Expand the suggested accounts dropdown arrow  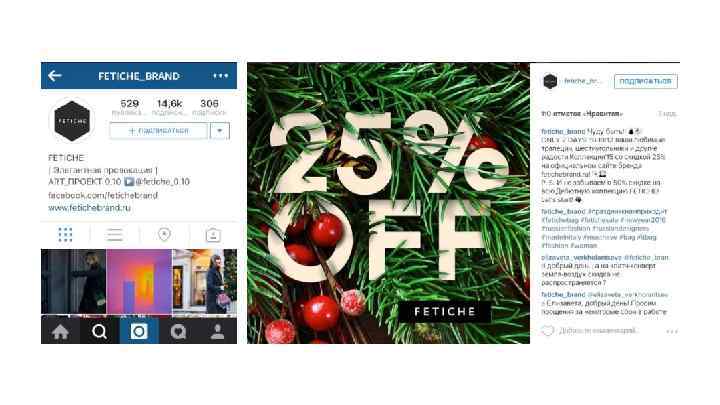[220, 131]
